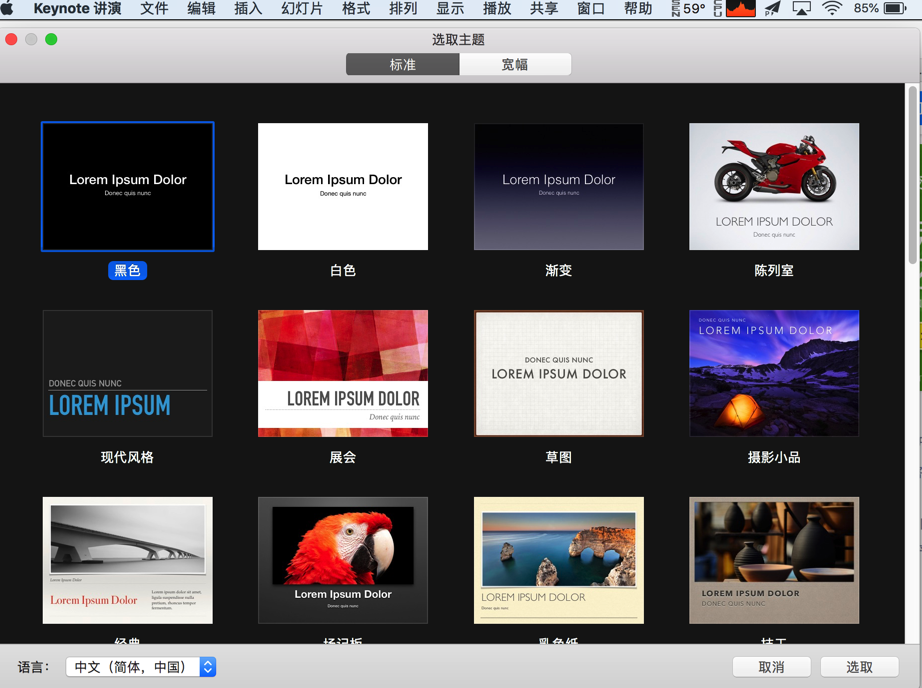Click the red CPU graph monitor icon
The height and width of the screenshot is (688, 922).
[741, 8]
